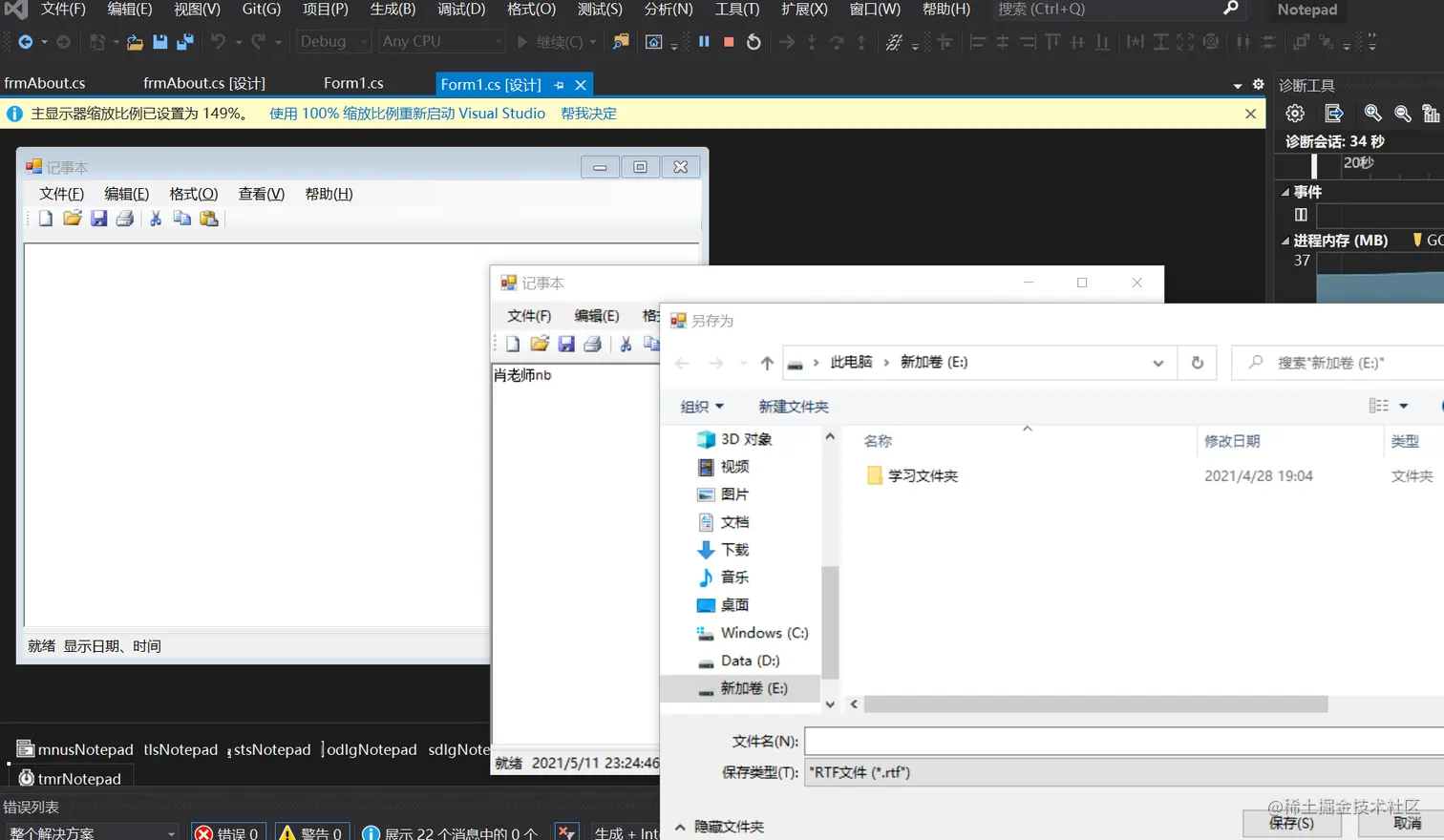Go up one folder level in 另存为 dialog
This screenshot has height=840, width=1444.
pyautogui.click(x=767, y=363)
